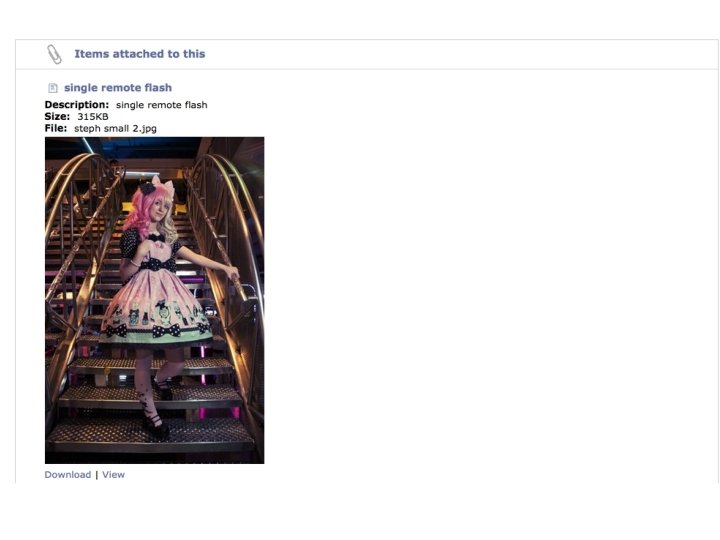
Task: Click the 'File:' label
Action: tap(56, 129)
